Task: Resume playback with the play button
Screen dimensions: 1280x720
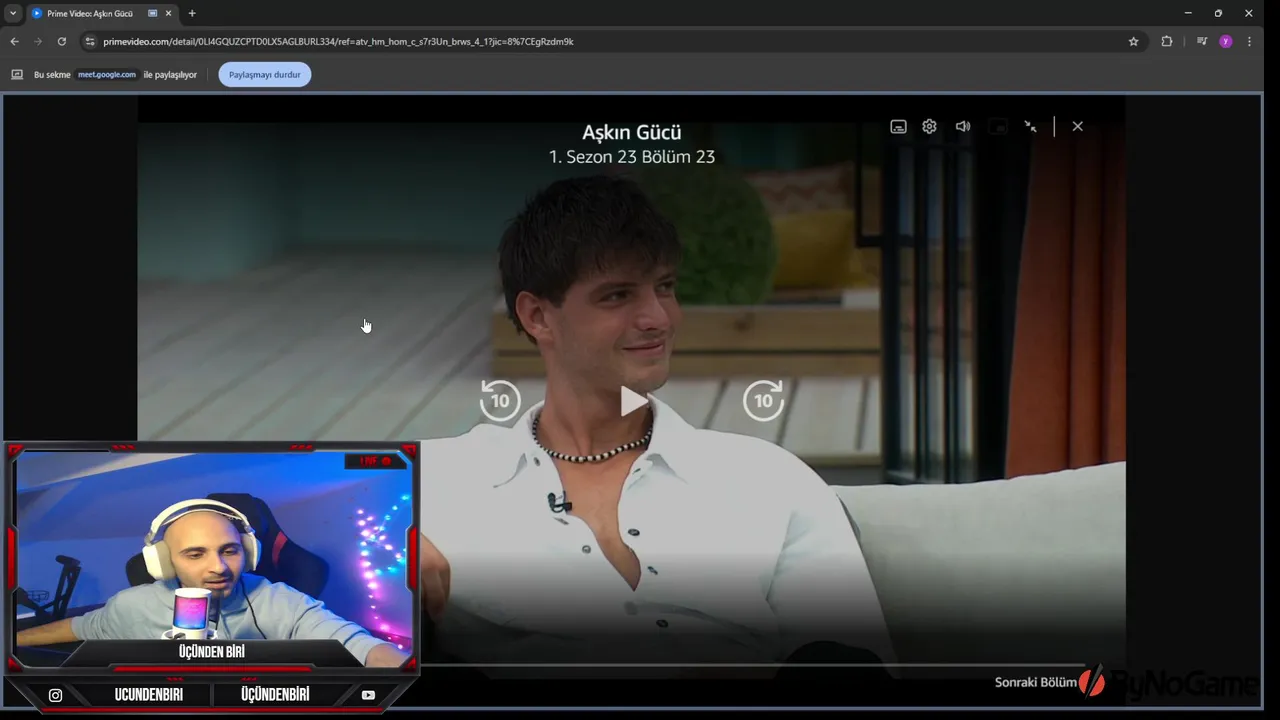Action: 633,401
